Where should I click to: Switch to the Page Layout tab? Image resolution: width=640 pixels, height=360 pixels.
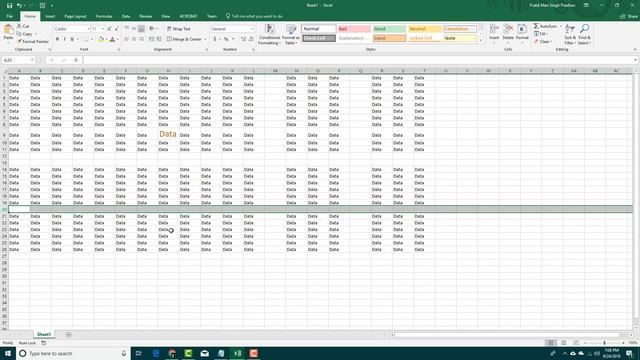[x=76, y=16]
